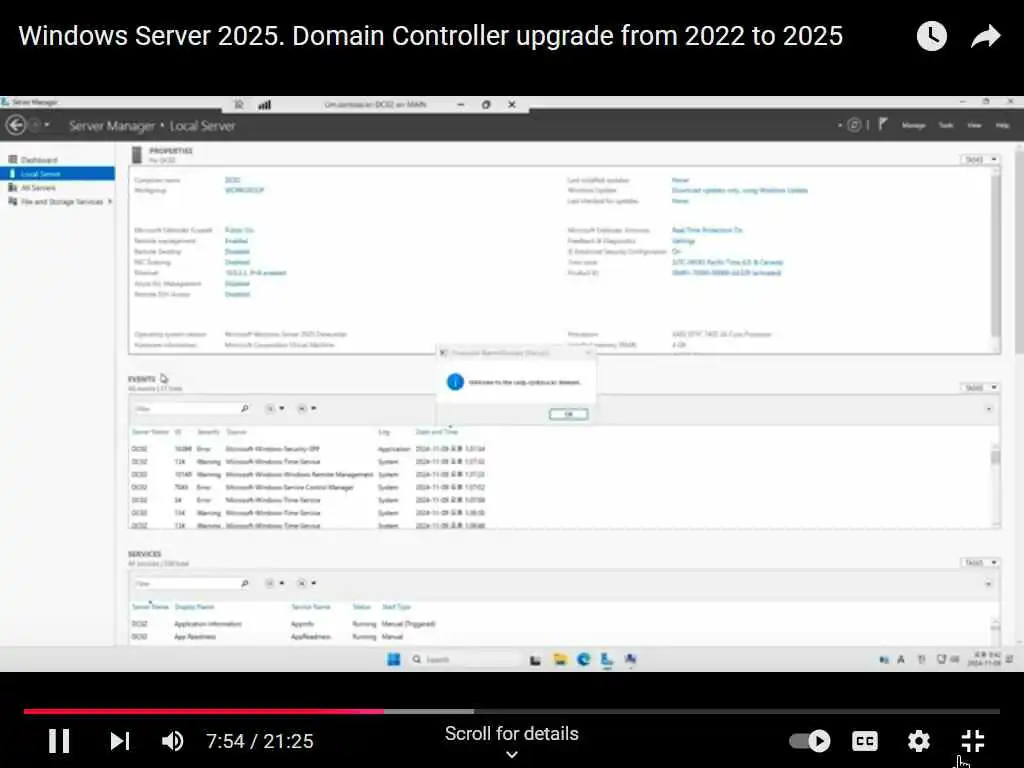Collapse the Services filter panel chevron
The height and width of the screenshot is (768, 1024).
(x=989, y=583)
